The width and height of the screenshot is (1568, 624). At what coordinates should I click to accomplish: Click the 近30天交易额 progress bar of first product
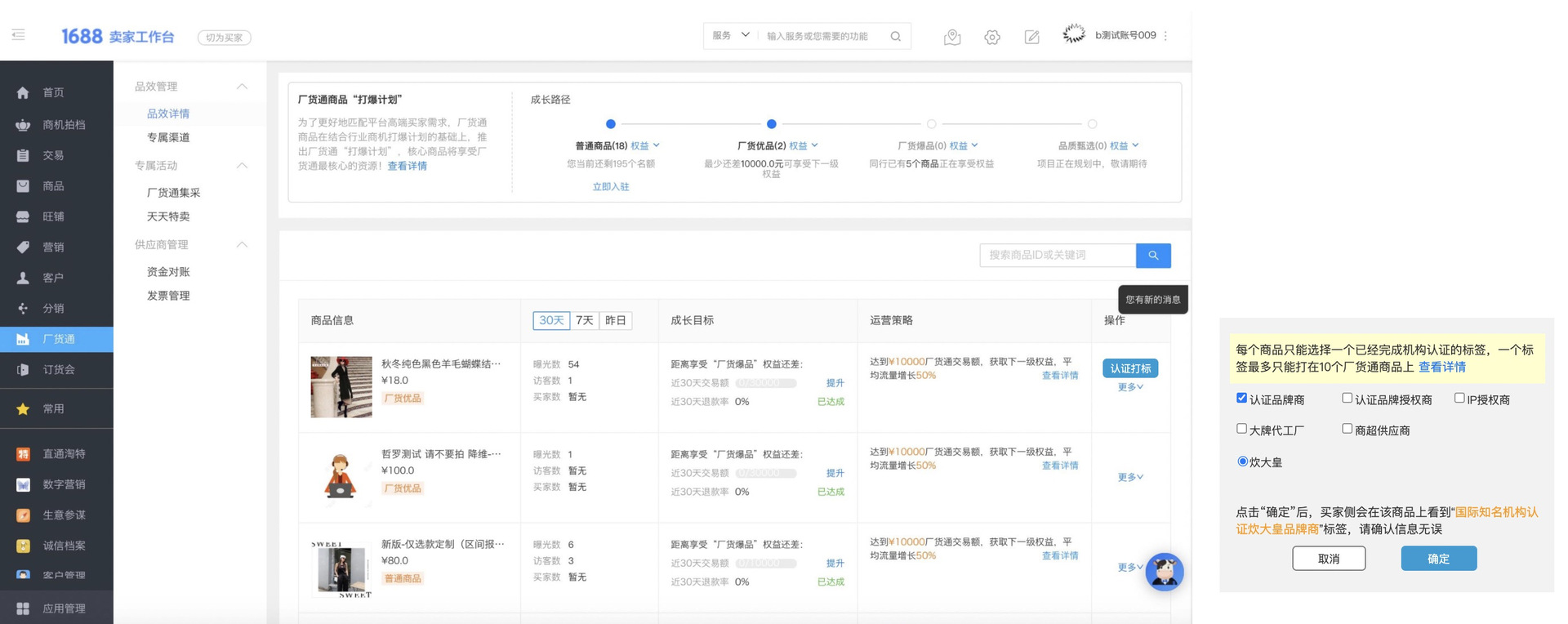[765, 383]
